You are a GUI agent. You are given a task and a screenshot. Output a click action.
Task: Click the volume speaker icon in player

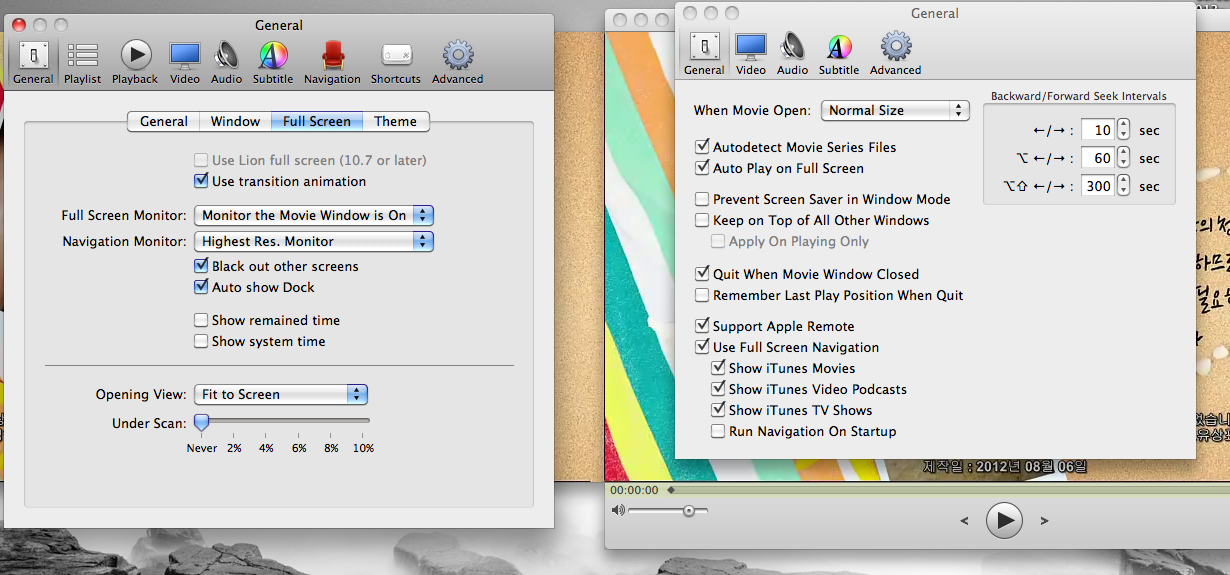tap(618, 510)
